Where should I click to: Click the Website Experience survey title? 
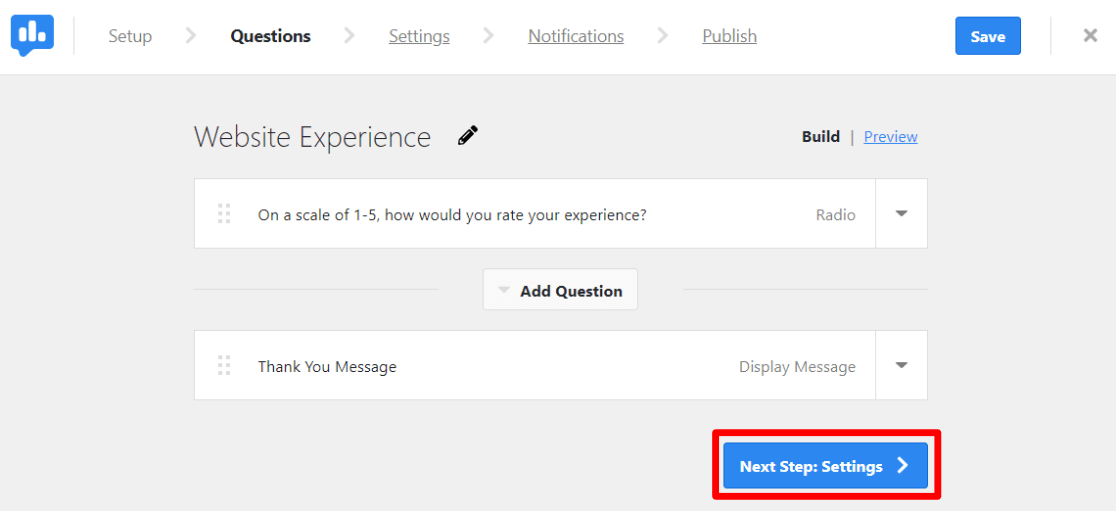(x=312, y=137)
